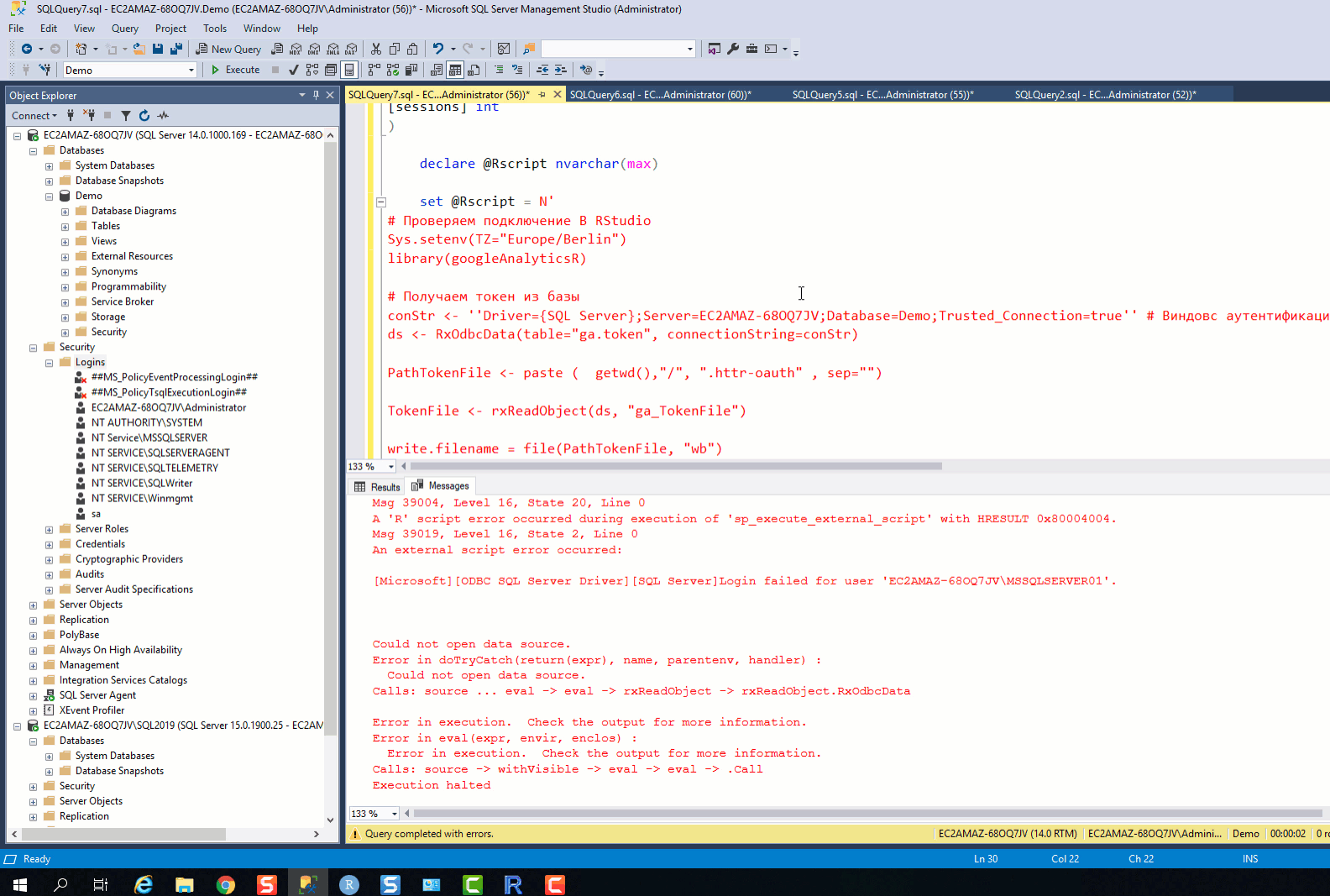Collapse the Demo database node
1330x896 pixels.
[49, 196]
